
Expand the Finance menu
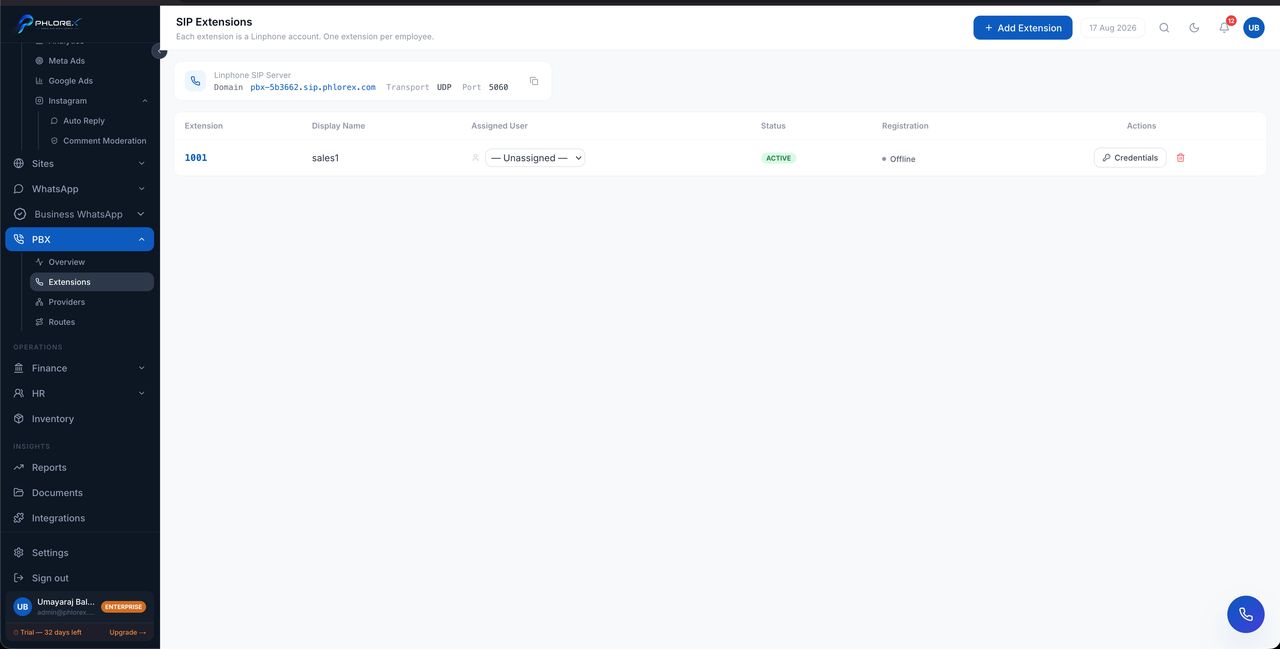(x=79, y=368)
